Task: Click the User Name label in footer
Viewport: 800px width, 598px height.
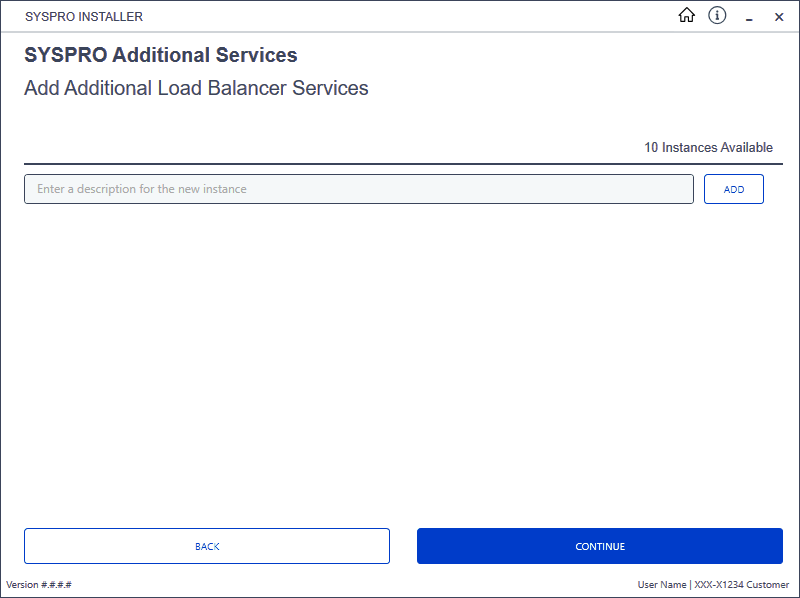Action: point(662,584)
